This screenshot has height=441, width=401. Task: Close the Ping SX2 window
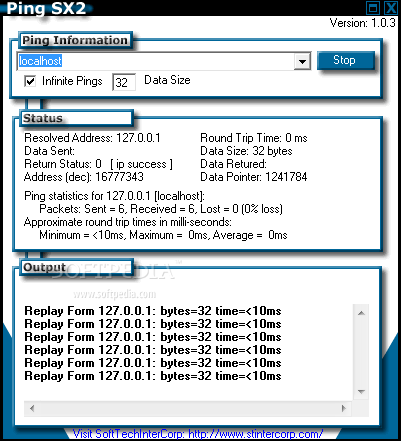coord(391,7)
